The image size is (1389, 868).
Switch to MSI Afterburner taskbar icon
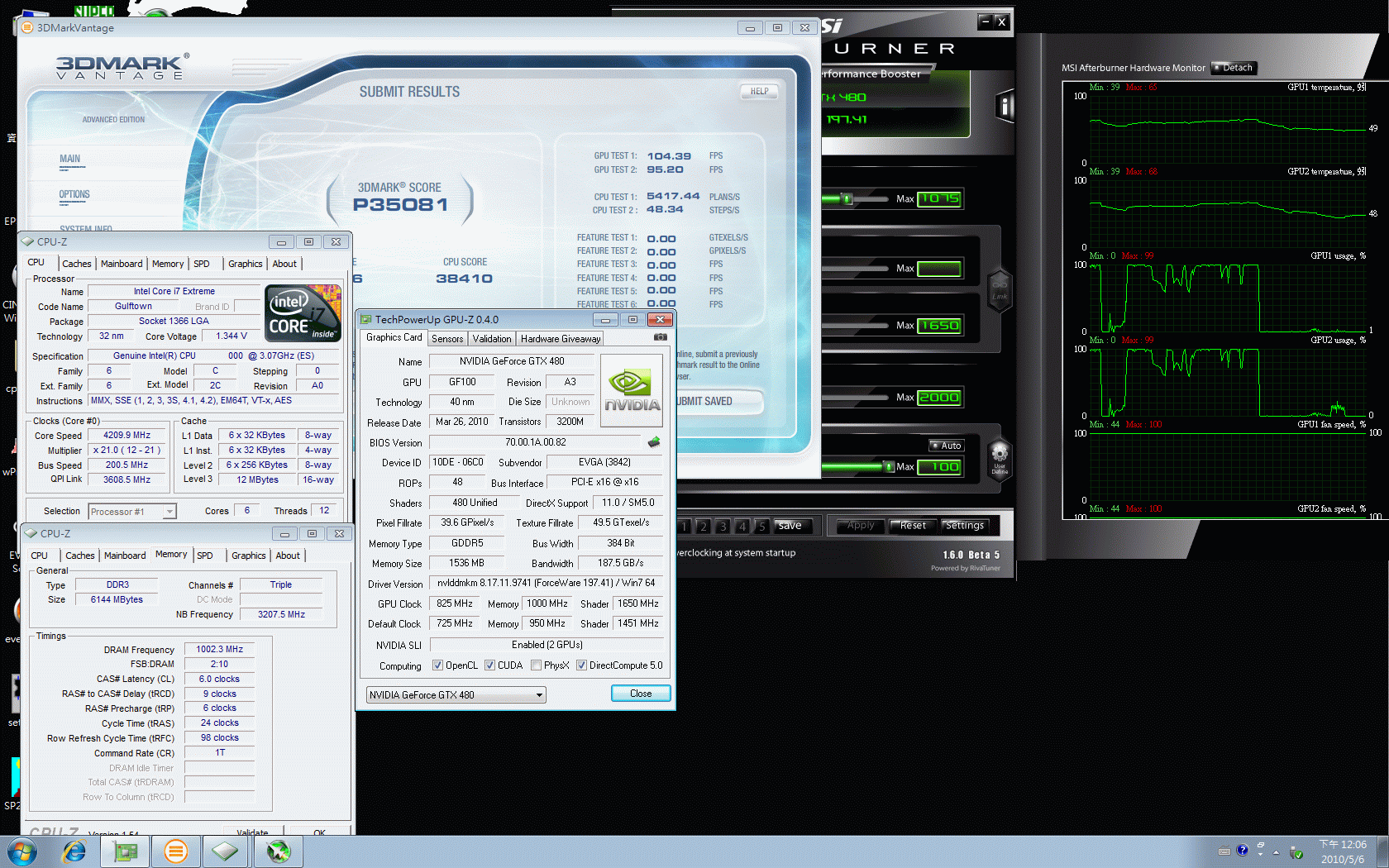click(279, 851)
